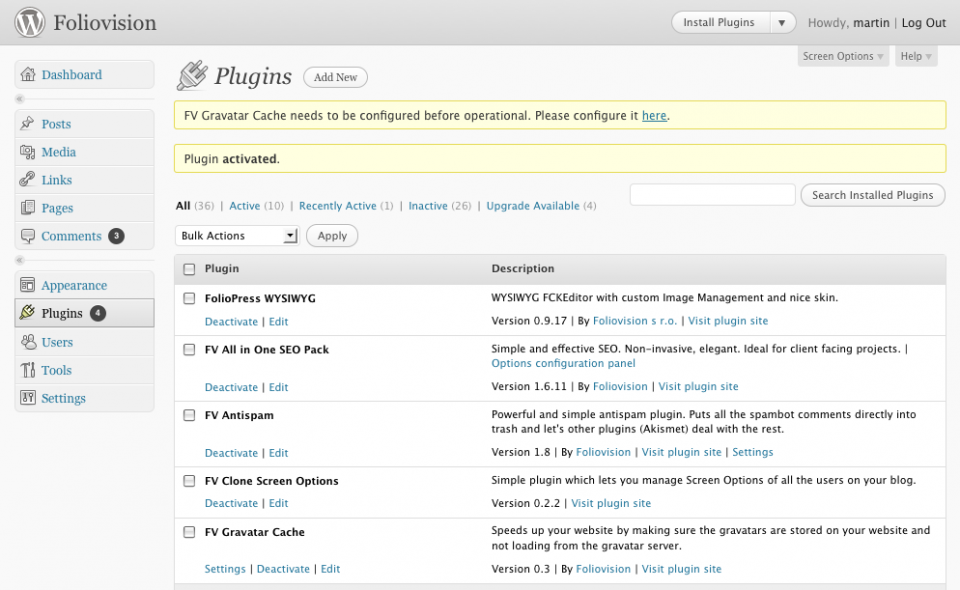Viewport: 960px width, 590px height.
Task: Click the Plugins update badge showing 4
Action: coord(98,313)
